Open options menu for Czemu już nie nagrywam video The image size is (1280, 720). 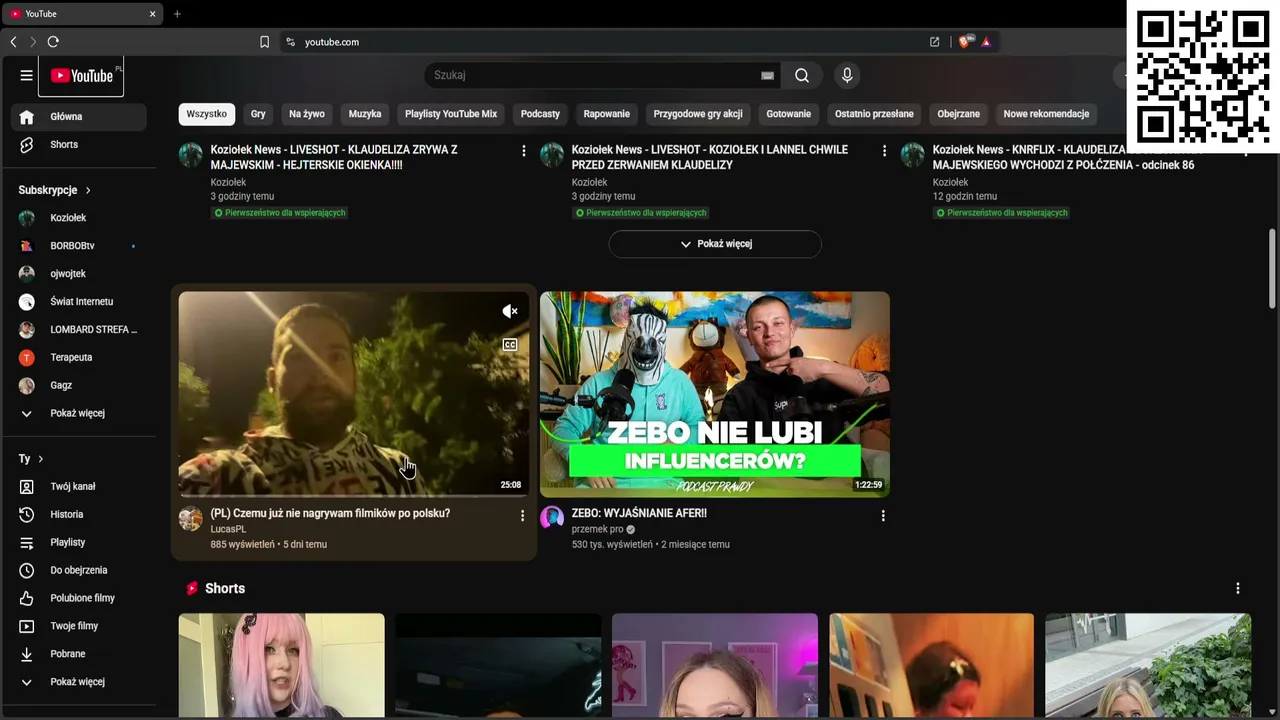(522, 516)
